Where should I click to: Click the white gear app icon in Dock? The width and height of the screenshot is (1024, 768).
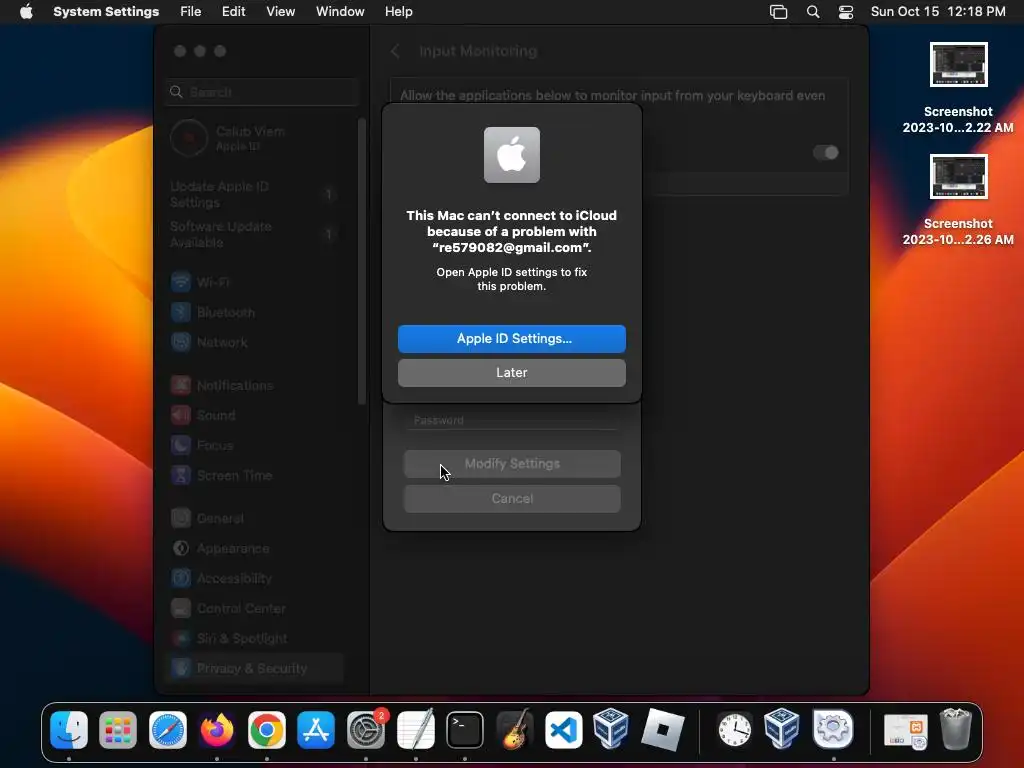point(833,729)
